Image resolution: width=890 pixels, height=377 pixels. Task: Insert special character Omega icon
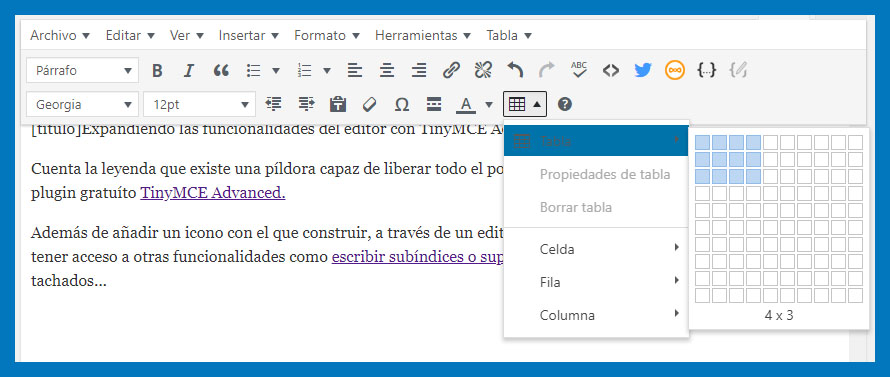pos(401,104)
